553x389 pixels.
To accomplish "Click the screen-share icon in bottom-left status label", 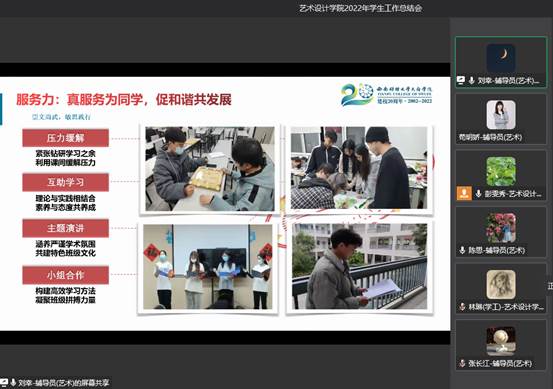I will (4, 382).
